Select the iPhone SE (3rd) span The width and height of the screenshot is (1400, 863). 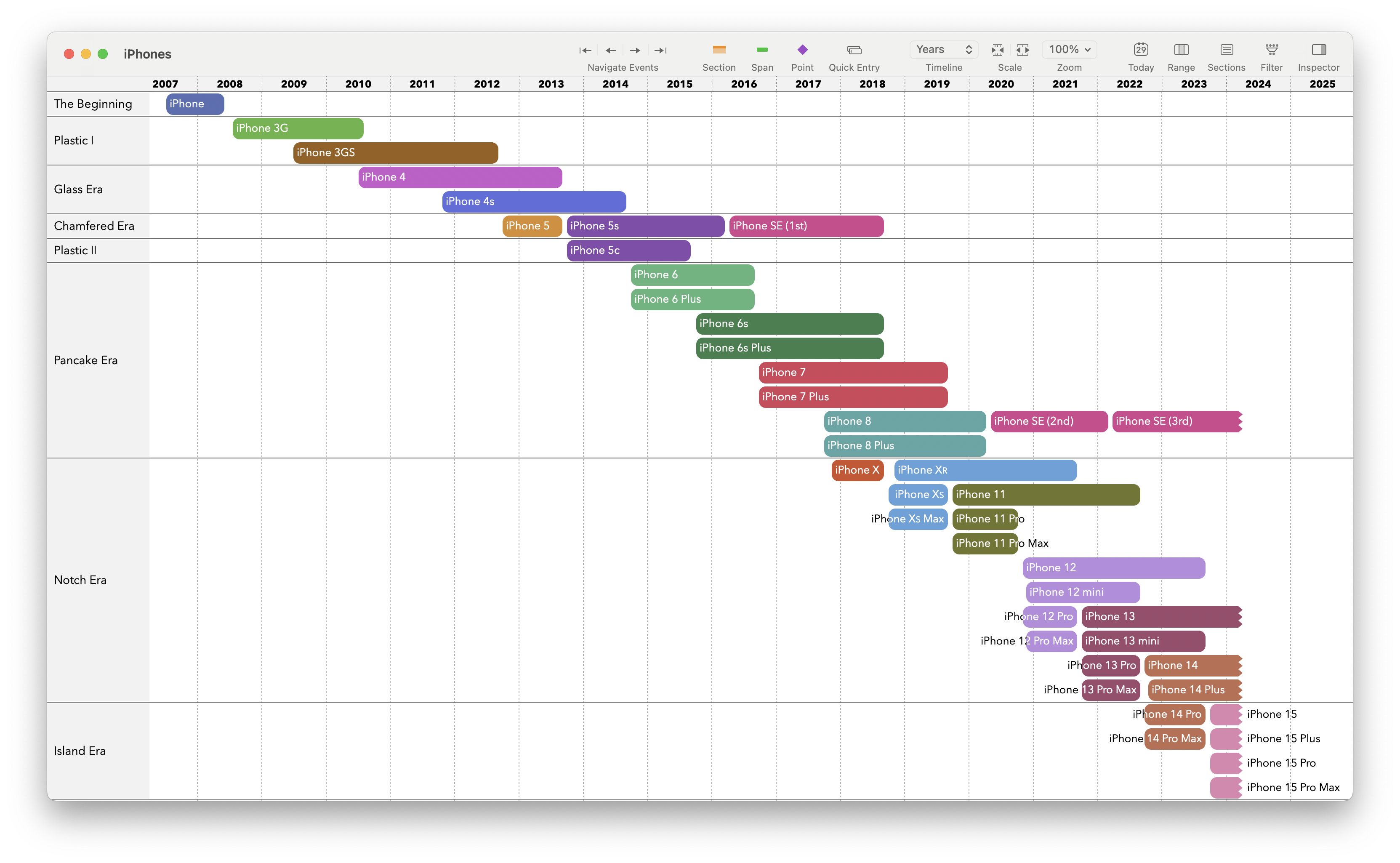click(x=1177, y=421)
